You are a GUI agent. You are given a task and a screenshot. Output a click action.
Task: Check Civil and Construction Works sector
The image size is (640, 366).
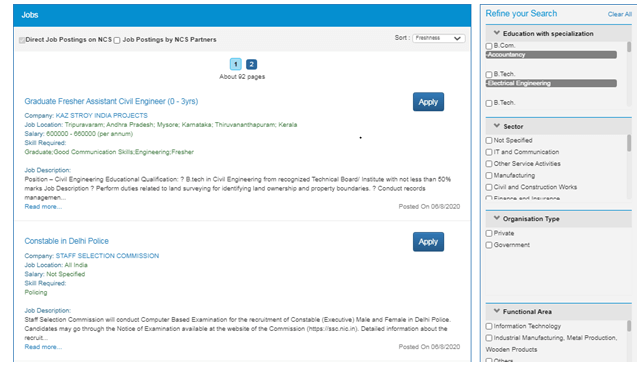(489, 187)
